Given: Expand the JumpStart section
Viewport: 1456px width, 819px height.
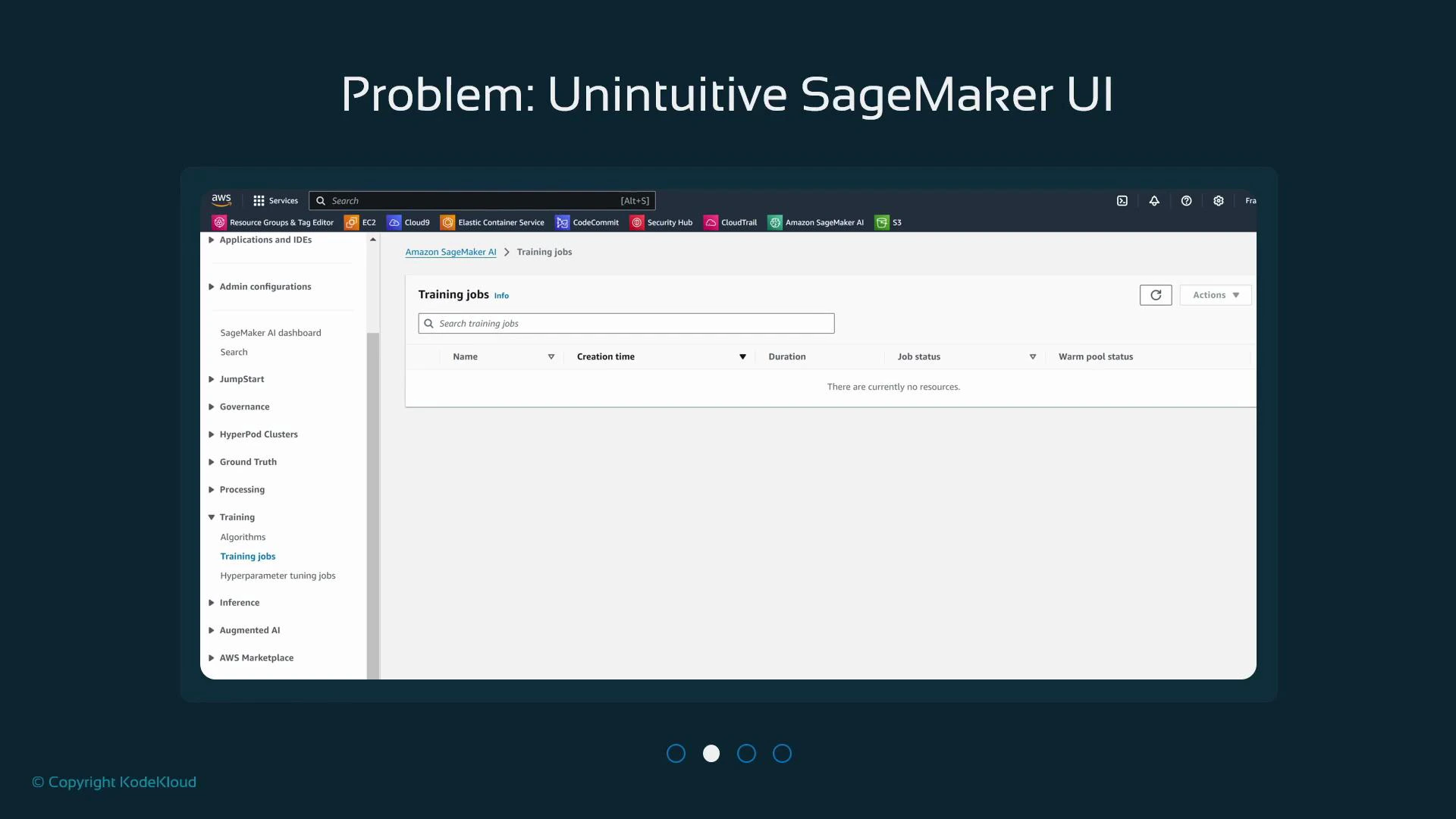Looking at the screenshot, I should coord(211,378).
